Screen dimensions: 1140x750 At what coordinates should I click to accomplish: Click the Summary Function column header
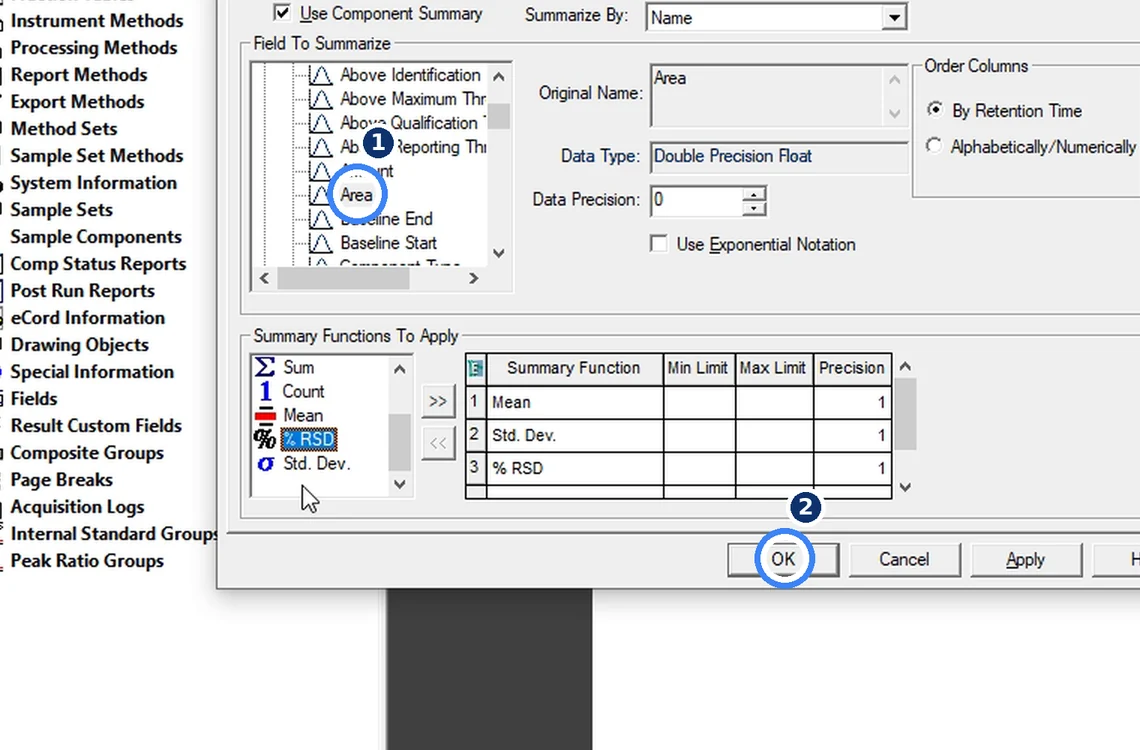click(x=574, y=368)
